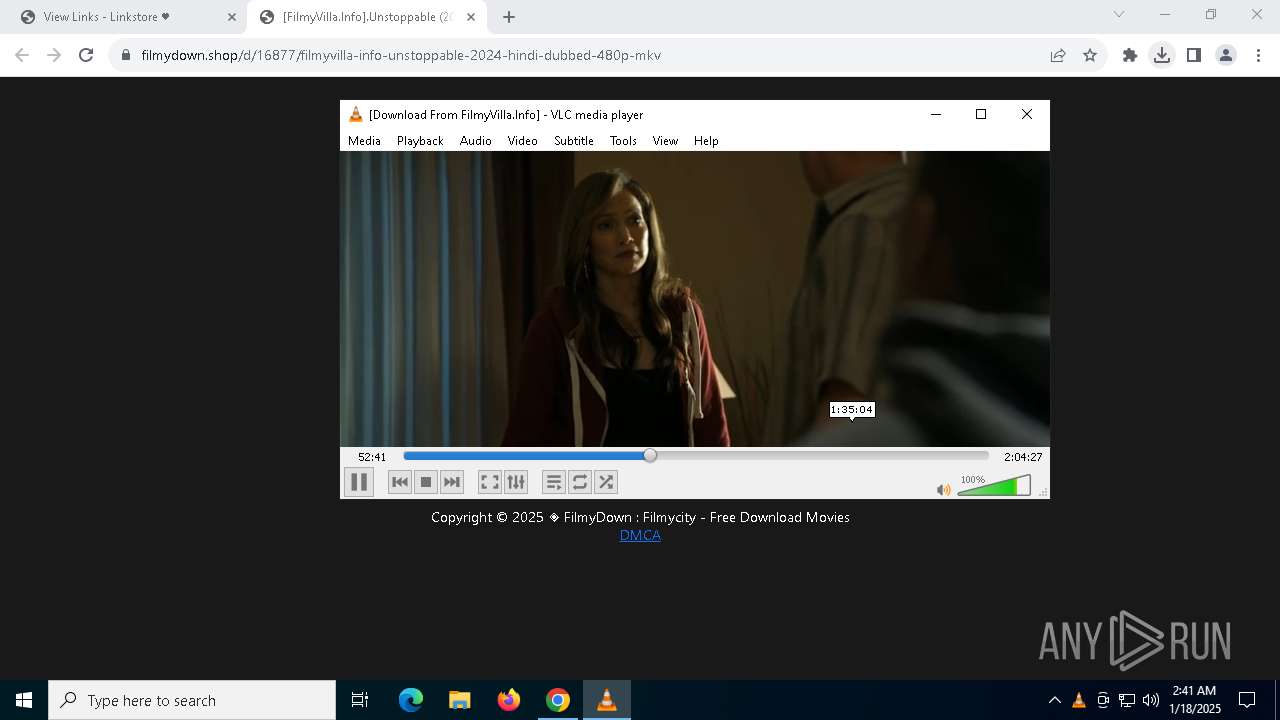The image size is (1280, 720).
Task: Pause playback in VLC
Action: (359, 482)
